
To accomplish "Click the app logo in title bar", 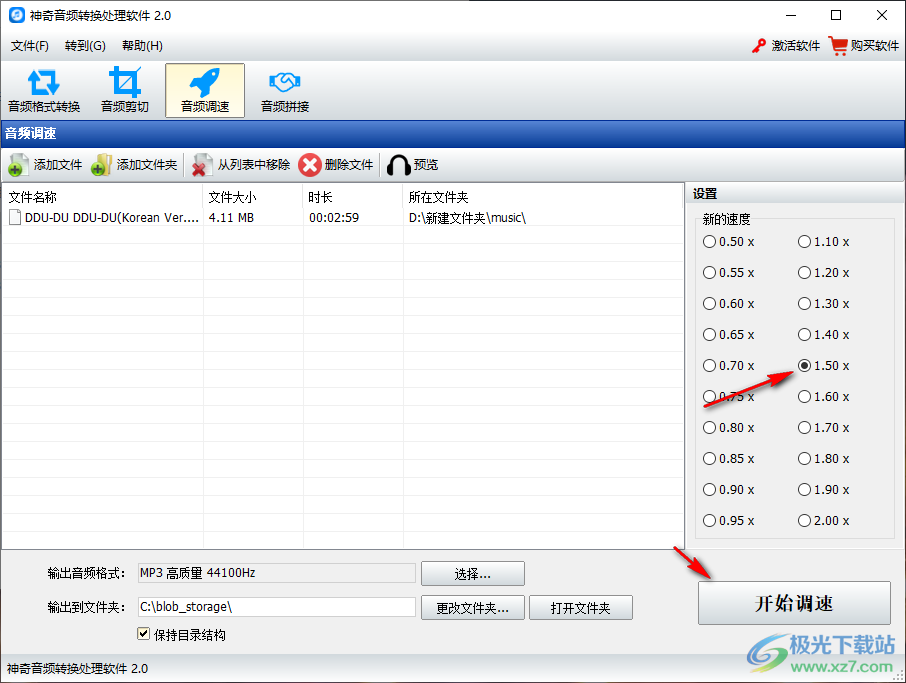I will [17, 15].
